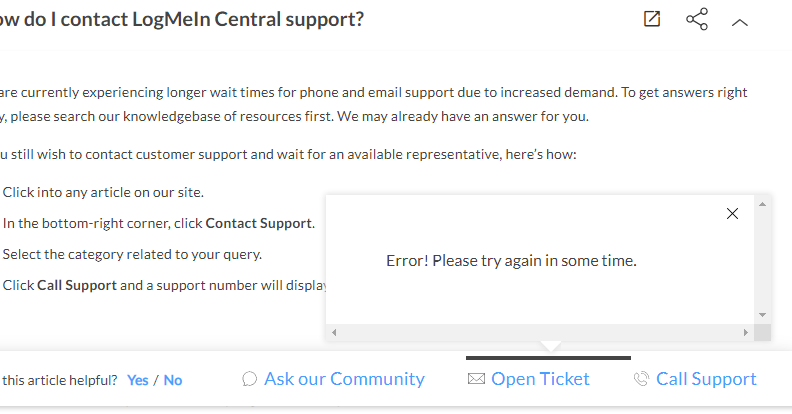792x414 pixels.
Task: Click the popup's scroll down arrow
Action: pos(762,314)
